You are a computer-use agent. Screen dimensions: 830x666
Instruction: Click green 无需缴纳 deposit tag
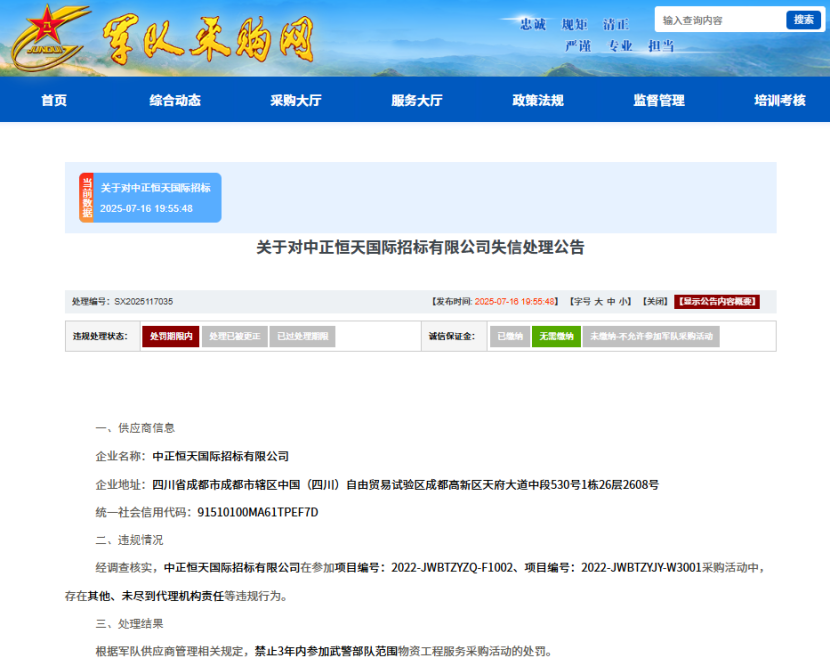tap(556, 337)
